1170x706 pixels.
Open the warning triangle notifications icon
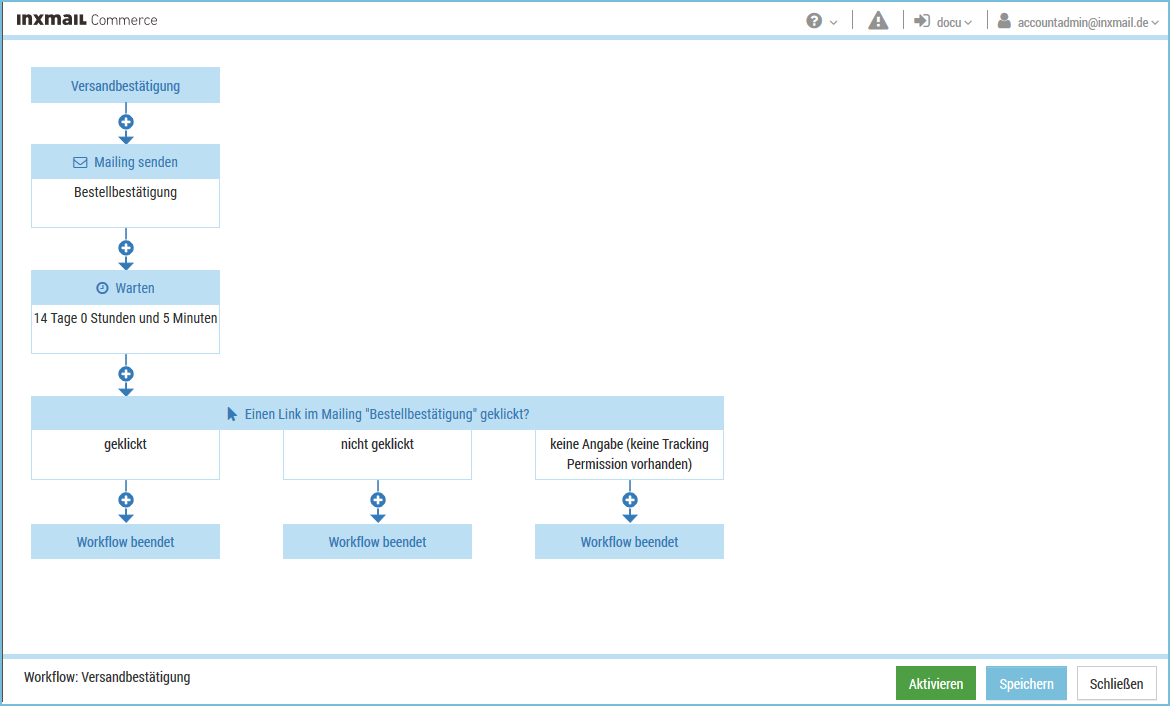point(878,21)
